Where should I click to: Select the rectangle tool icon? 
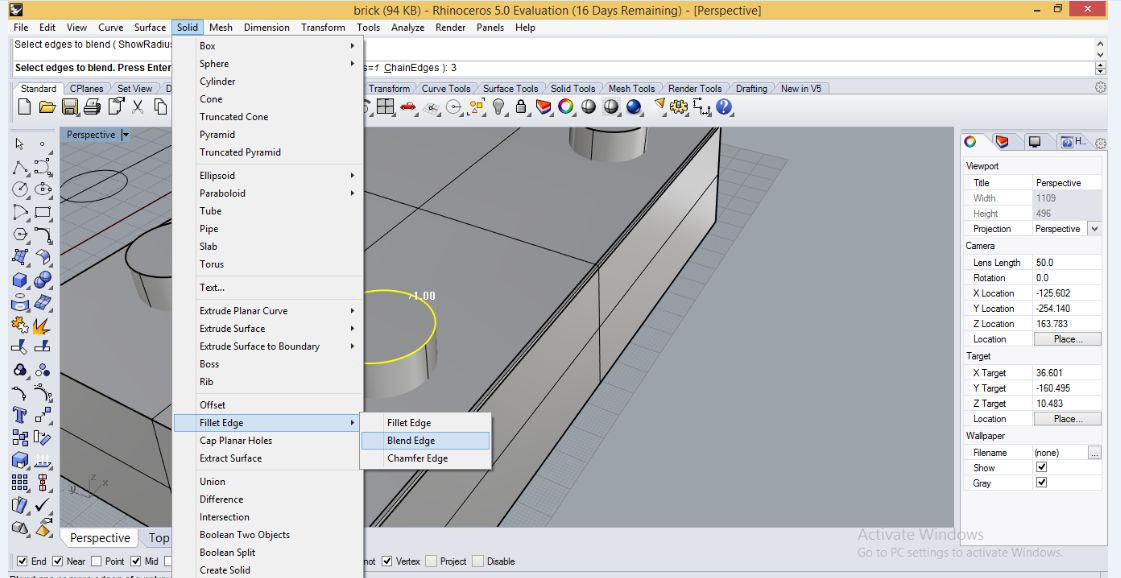pos(43,212)
